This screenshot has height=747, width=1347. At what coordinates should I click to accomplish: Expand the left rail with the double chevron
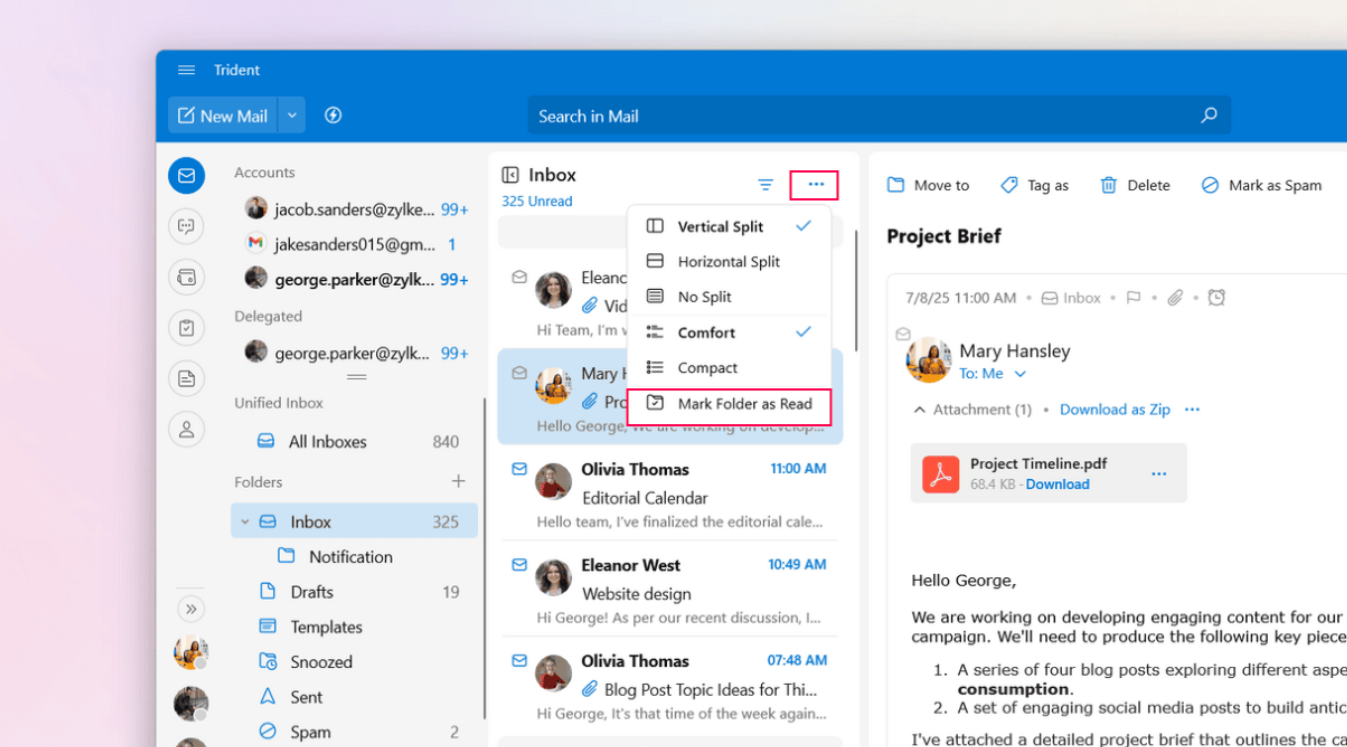[190, 608]
